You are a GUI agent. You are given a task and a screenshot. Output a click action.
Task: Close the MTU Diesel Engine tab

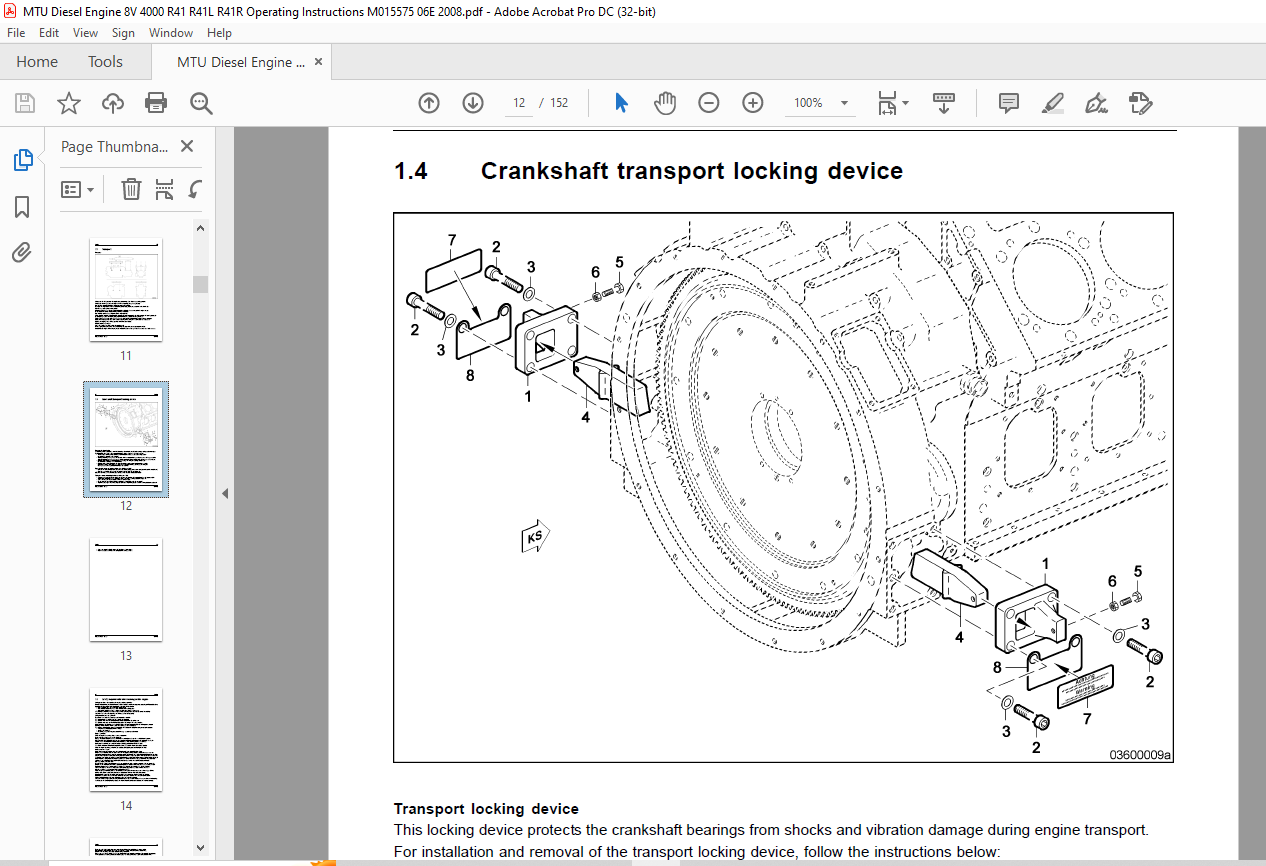pos(319,62)
